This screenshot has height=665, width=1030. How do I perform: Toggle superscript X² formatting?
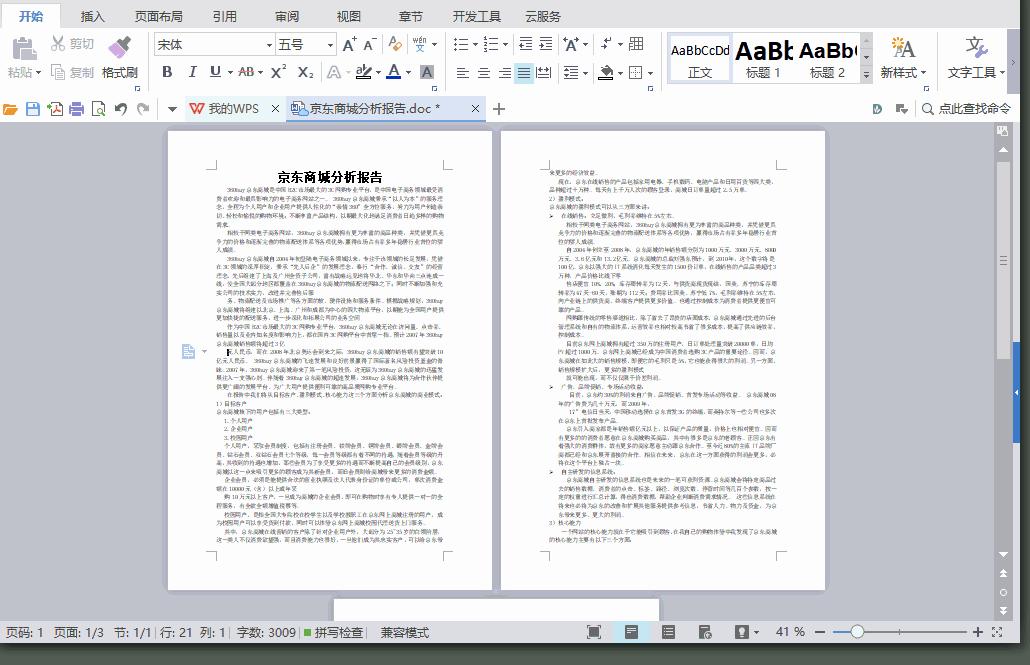pyautogui.click(x=279, y=72)
